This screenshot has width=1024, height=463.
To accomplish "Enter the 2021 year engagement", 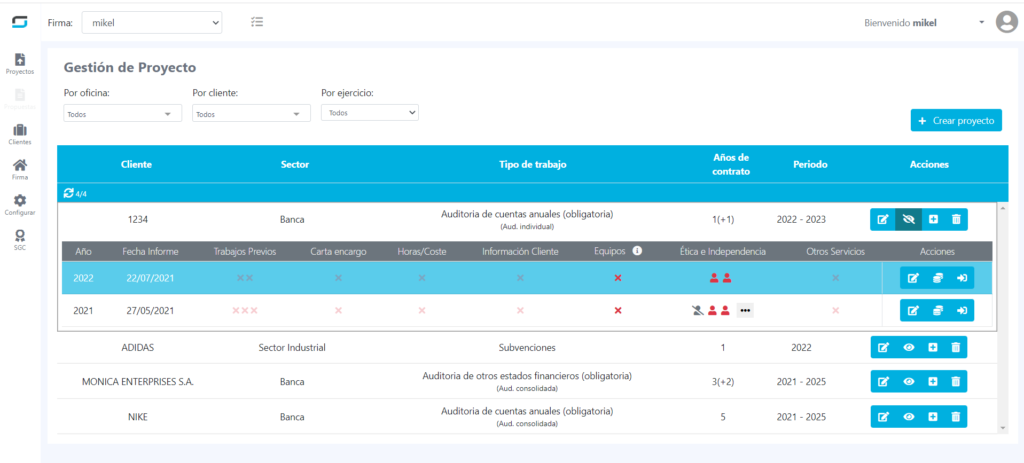I will 961,310.
